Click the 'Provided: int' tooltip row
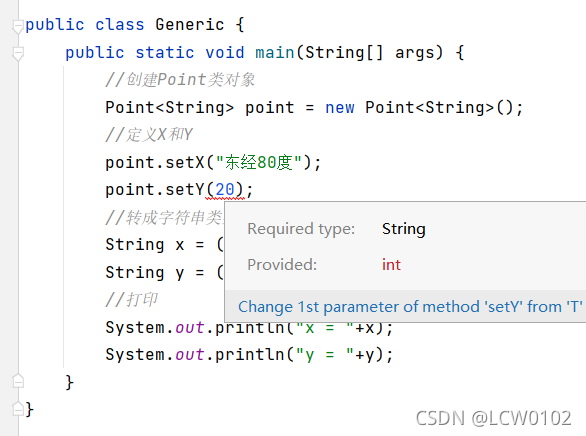 tap(324, 265)
